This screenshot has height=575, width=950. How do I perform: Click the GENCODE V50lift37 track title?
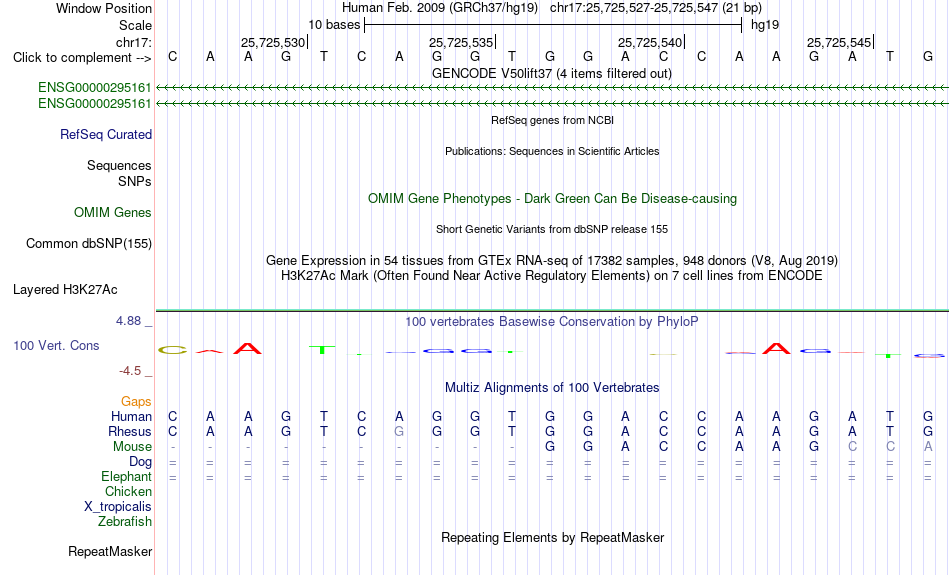coord(552,73)
